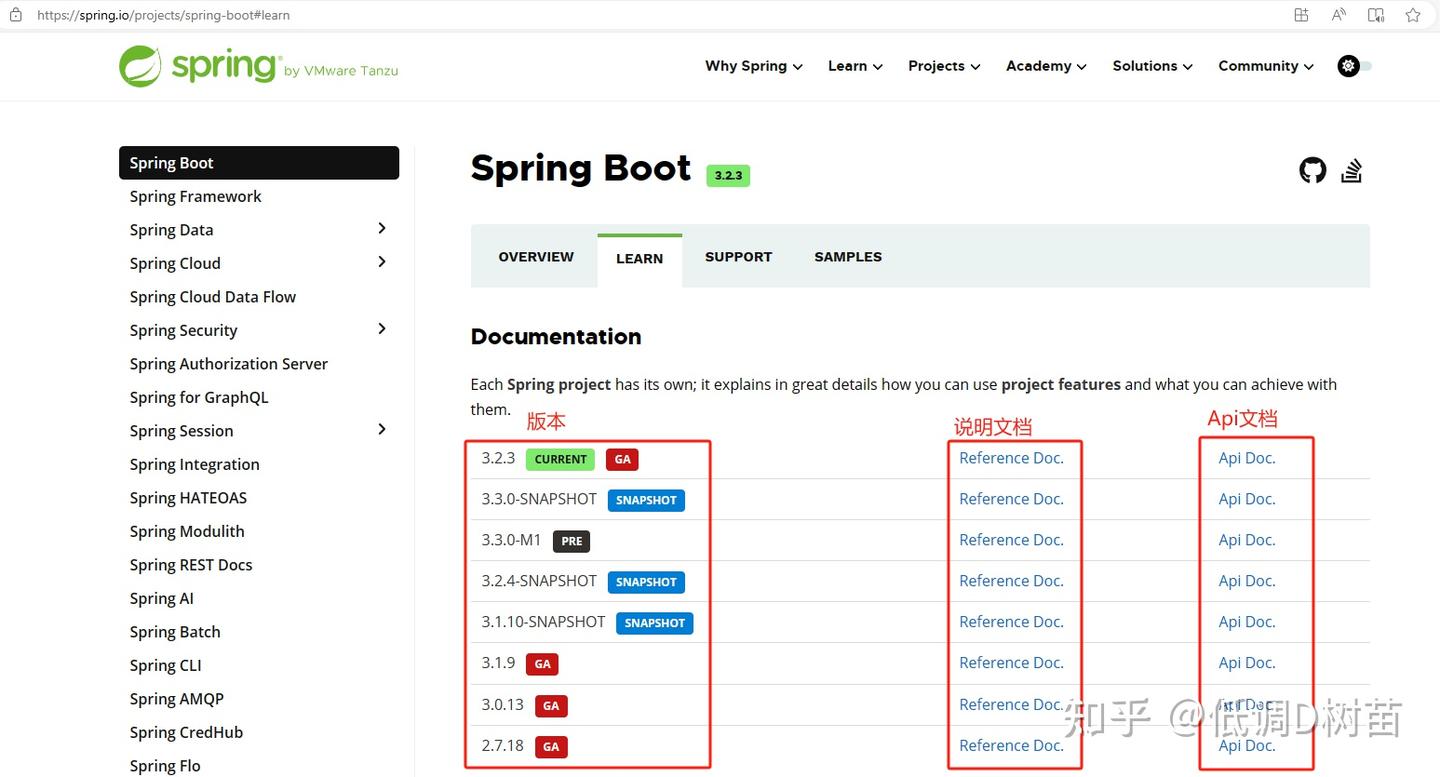Switch to the SAMPLES tab
The width and height of the screenshot is (1440, 777).
[847, 256]
